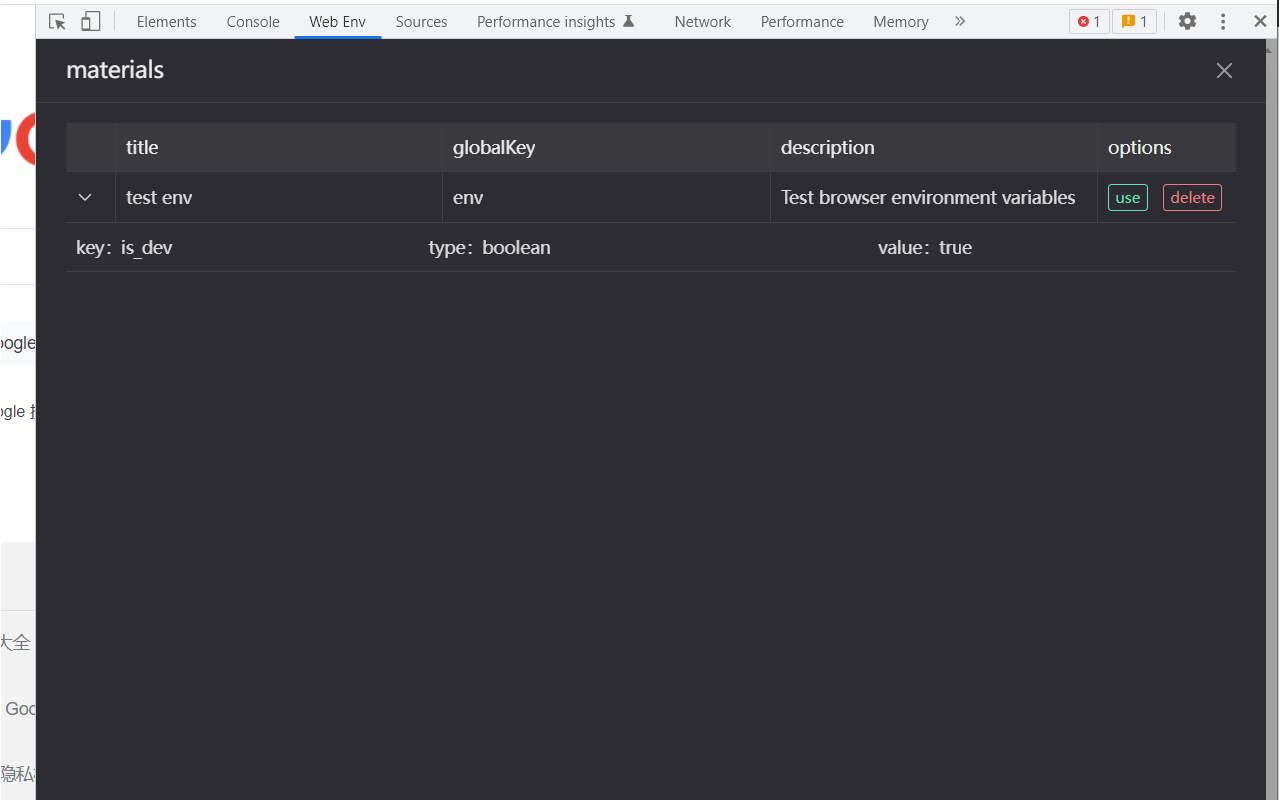Click the red errors counter badge
The image size is (1280, 800).
[1089, 21]
